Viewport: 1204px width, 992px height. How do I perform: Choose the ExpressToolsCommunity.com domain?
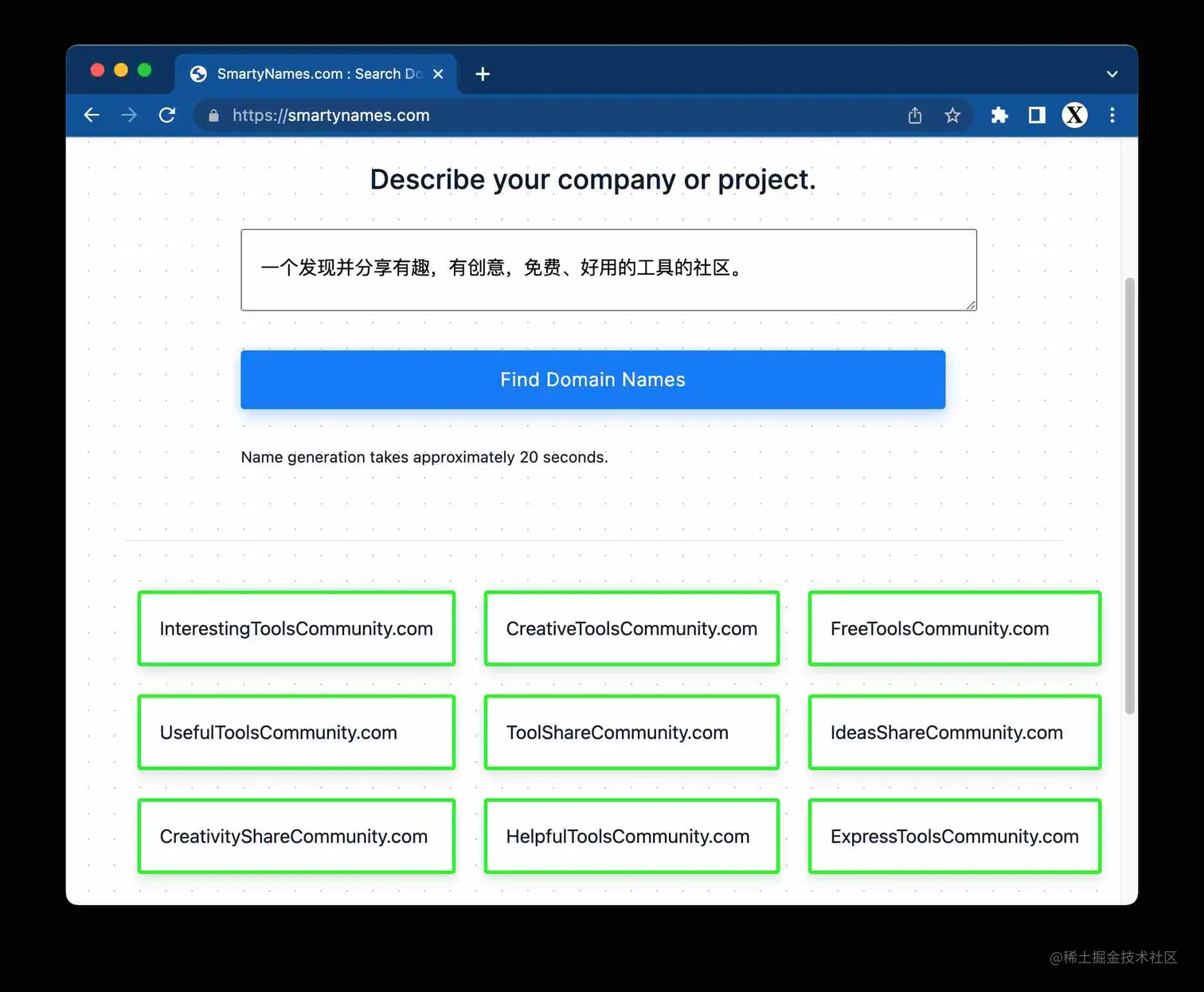954,836
